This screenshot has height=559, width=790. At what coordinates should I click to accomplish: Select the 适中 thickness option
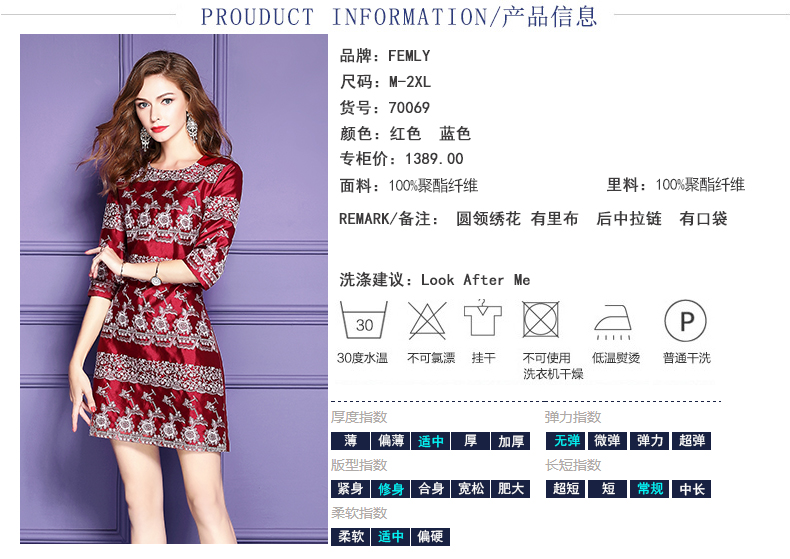430,441
